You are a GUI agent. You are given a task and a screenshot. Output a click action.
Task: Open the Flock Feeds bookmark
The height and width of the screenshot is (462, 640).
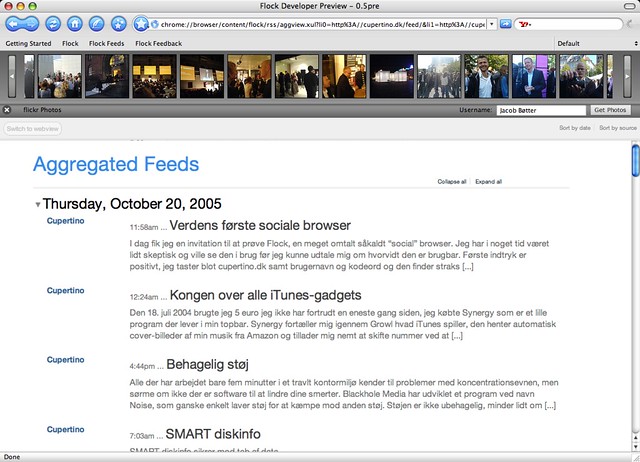(107, 43)
